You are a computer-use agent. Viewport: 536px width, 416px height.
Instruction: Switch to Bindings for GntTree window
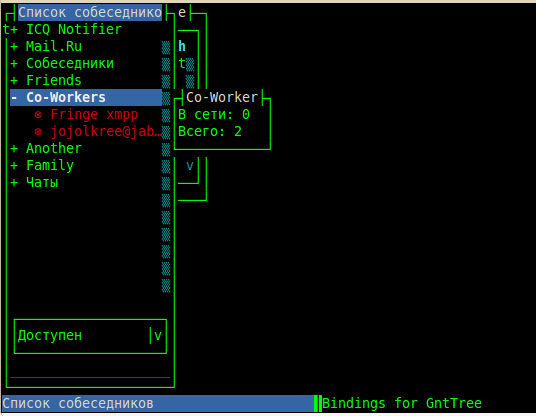[402, 404]
